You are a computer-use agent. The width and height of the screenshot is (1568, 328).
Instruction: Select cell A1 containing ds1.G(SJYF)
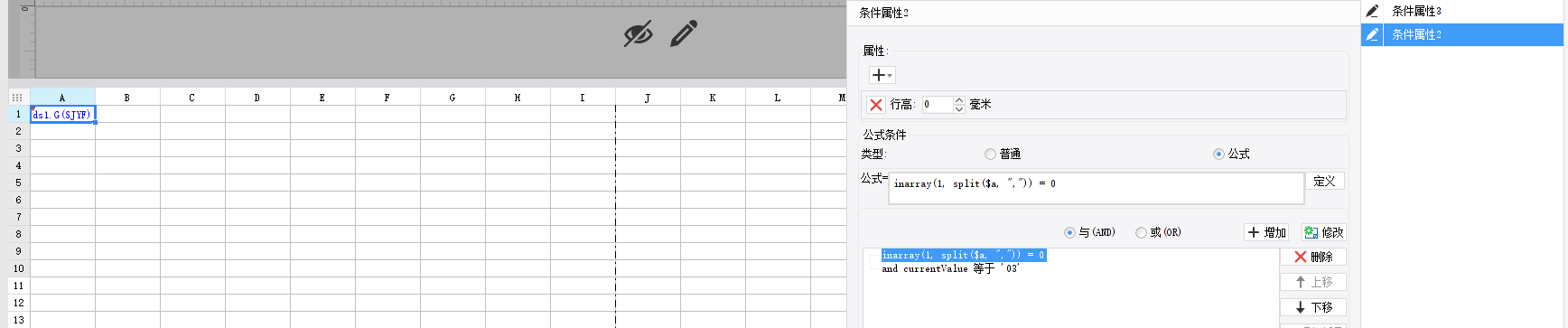click(x=63, y=115)
